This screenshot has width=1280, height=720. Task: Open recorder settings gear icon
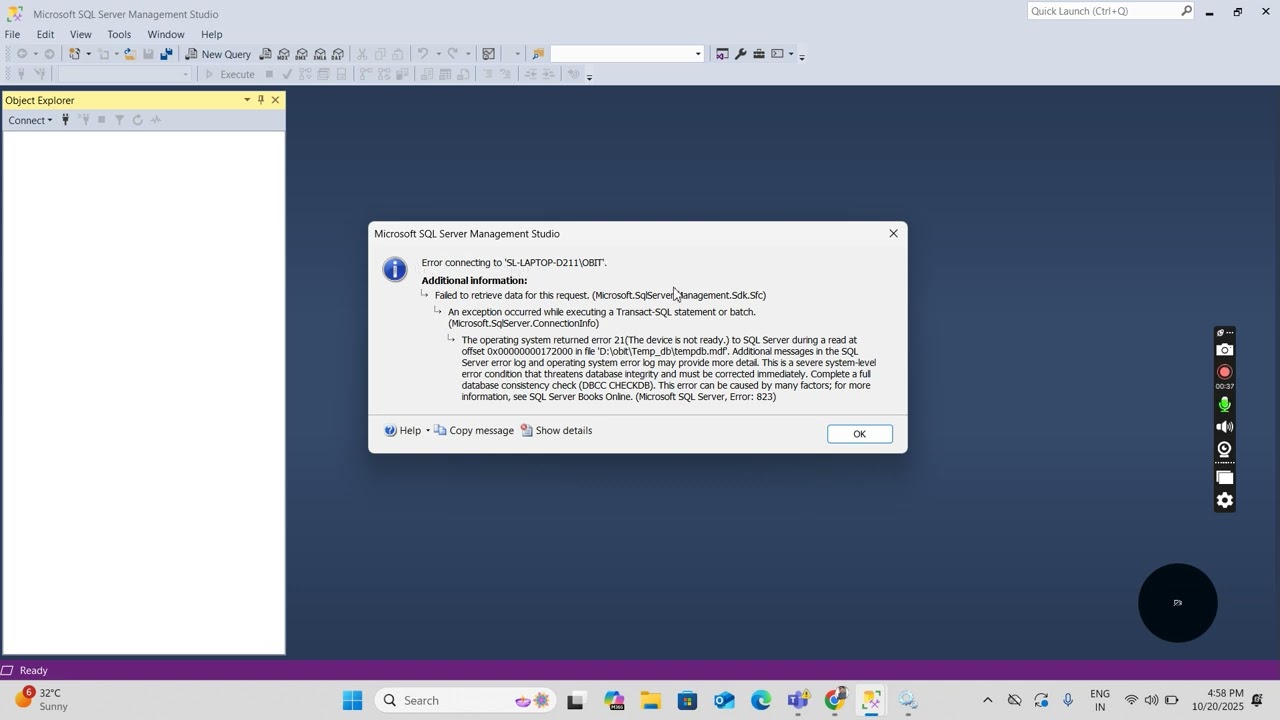pyautogui.click(x=1224, y=500)
